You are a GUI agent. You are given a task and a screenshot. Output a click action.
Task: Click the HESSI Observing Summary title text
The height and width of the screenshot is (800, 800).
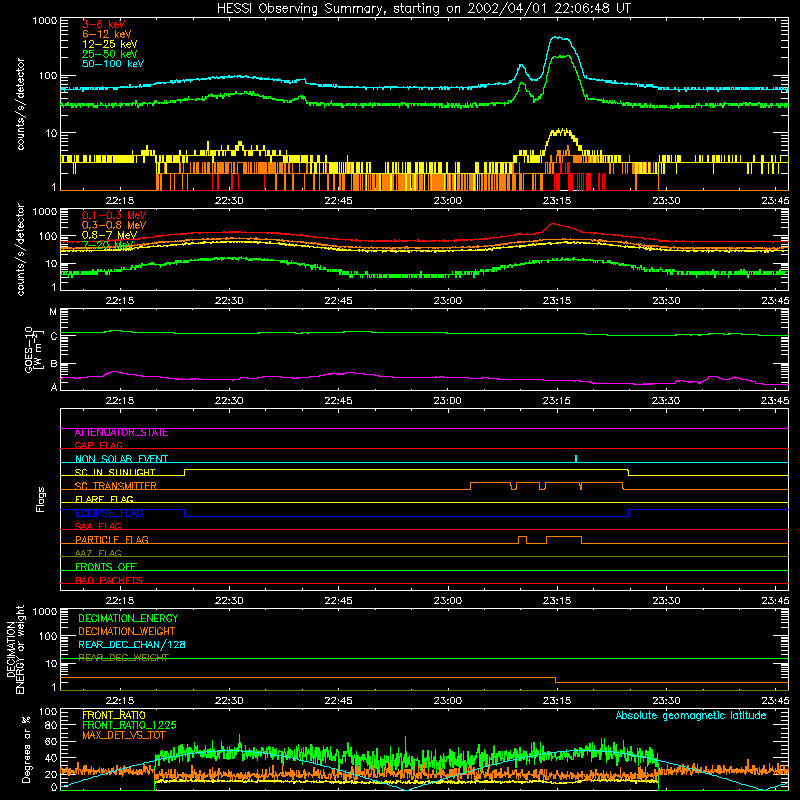(424, 9)
